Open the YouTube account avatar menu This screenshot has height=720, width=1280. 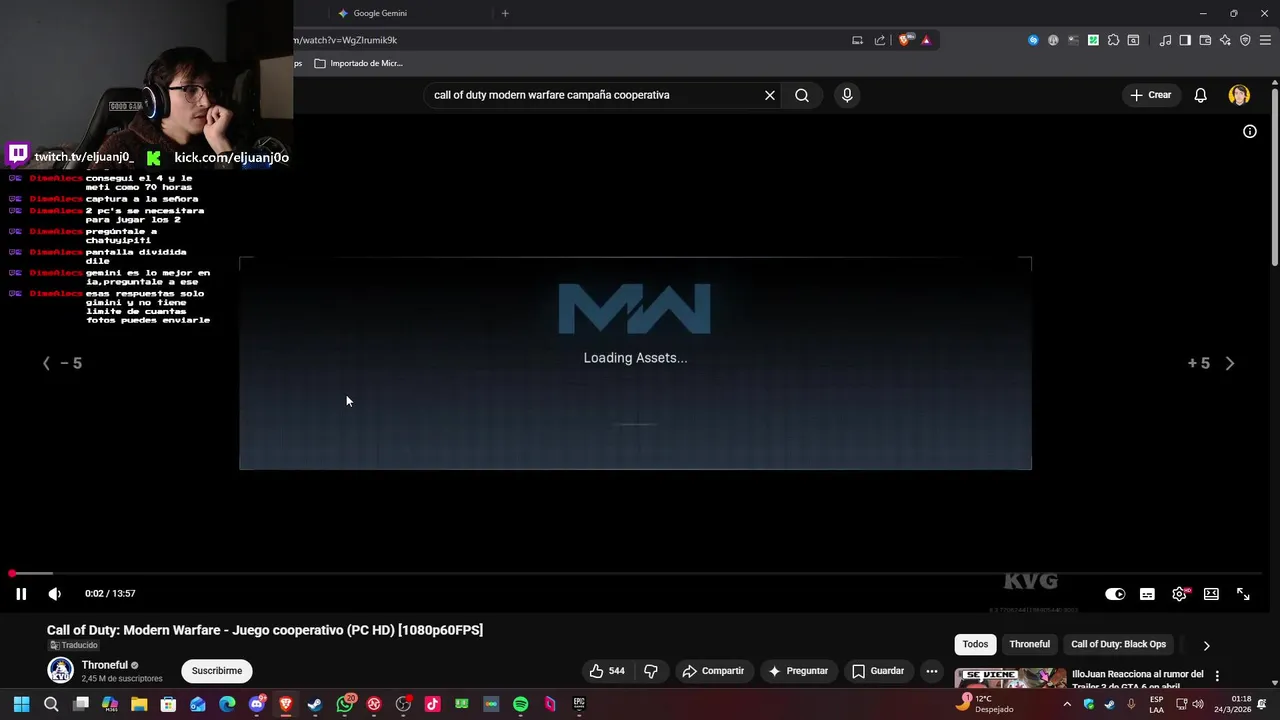[1239, 95]
